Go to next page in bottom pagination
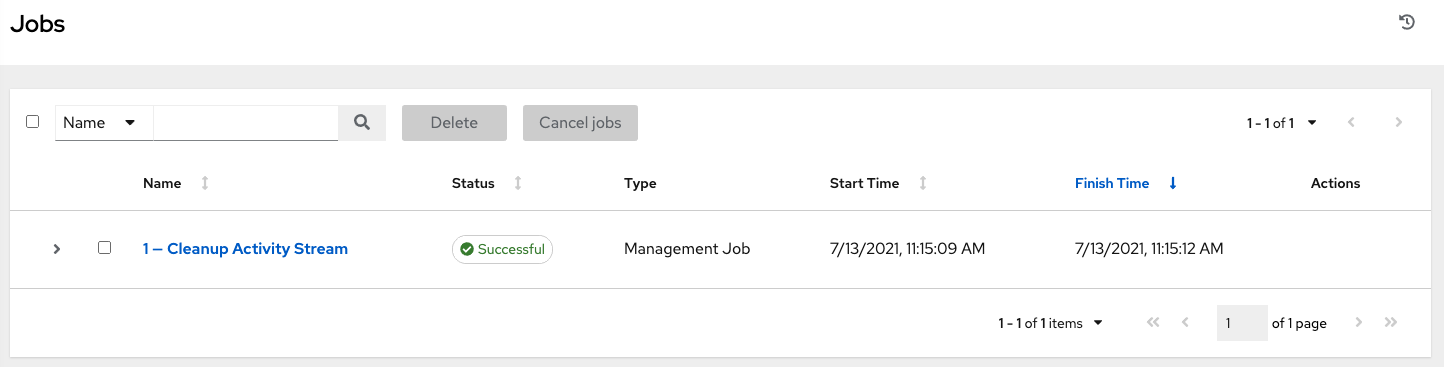Image resolution: width=1444 pixels, height=367 pixels. click(x=1358, y=323)
